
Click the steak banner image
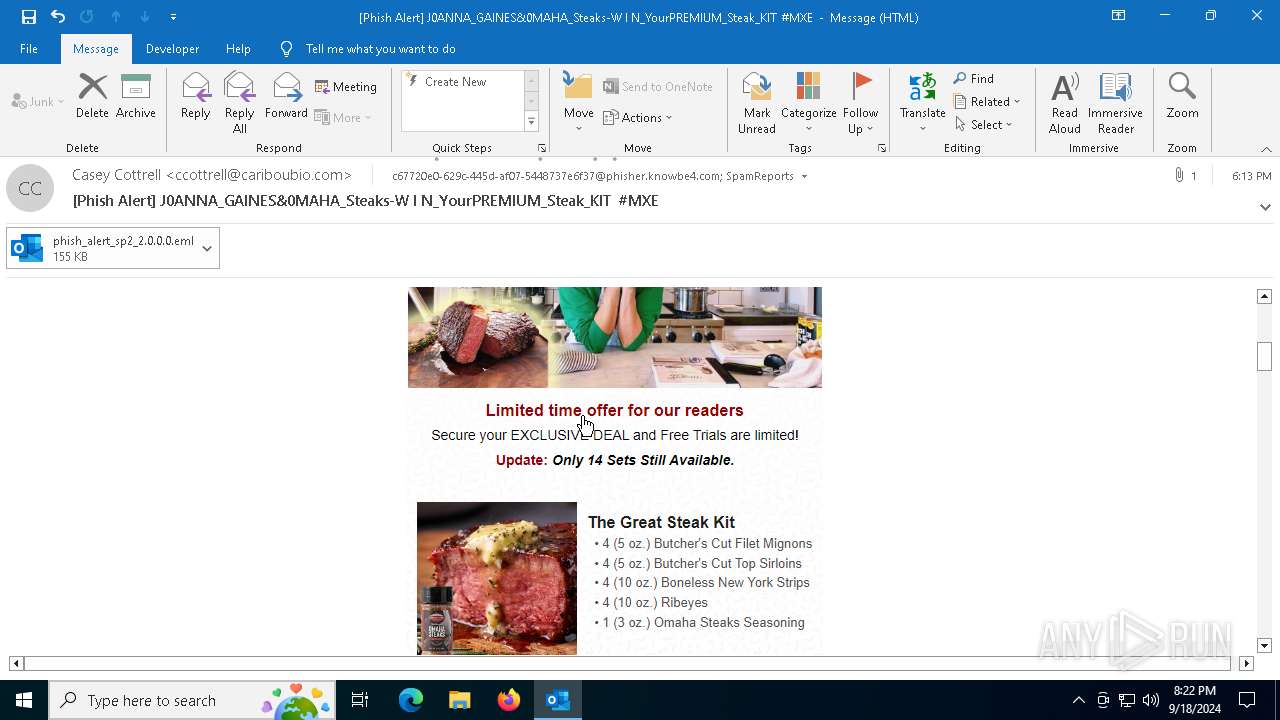pyautogui.click(x=615, y=337)
